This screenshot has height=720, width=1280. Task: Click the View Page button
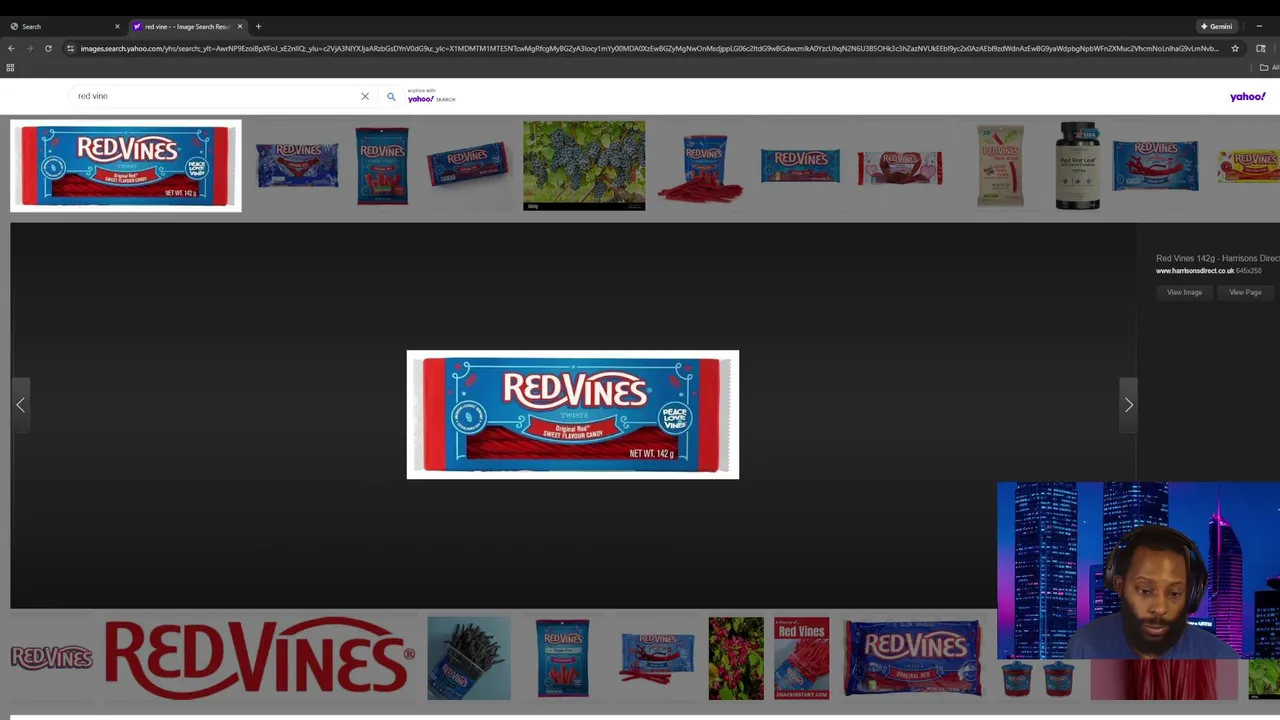point(1245,292)
